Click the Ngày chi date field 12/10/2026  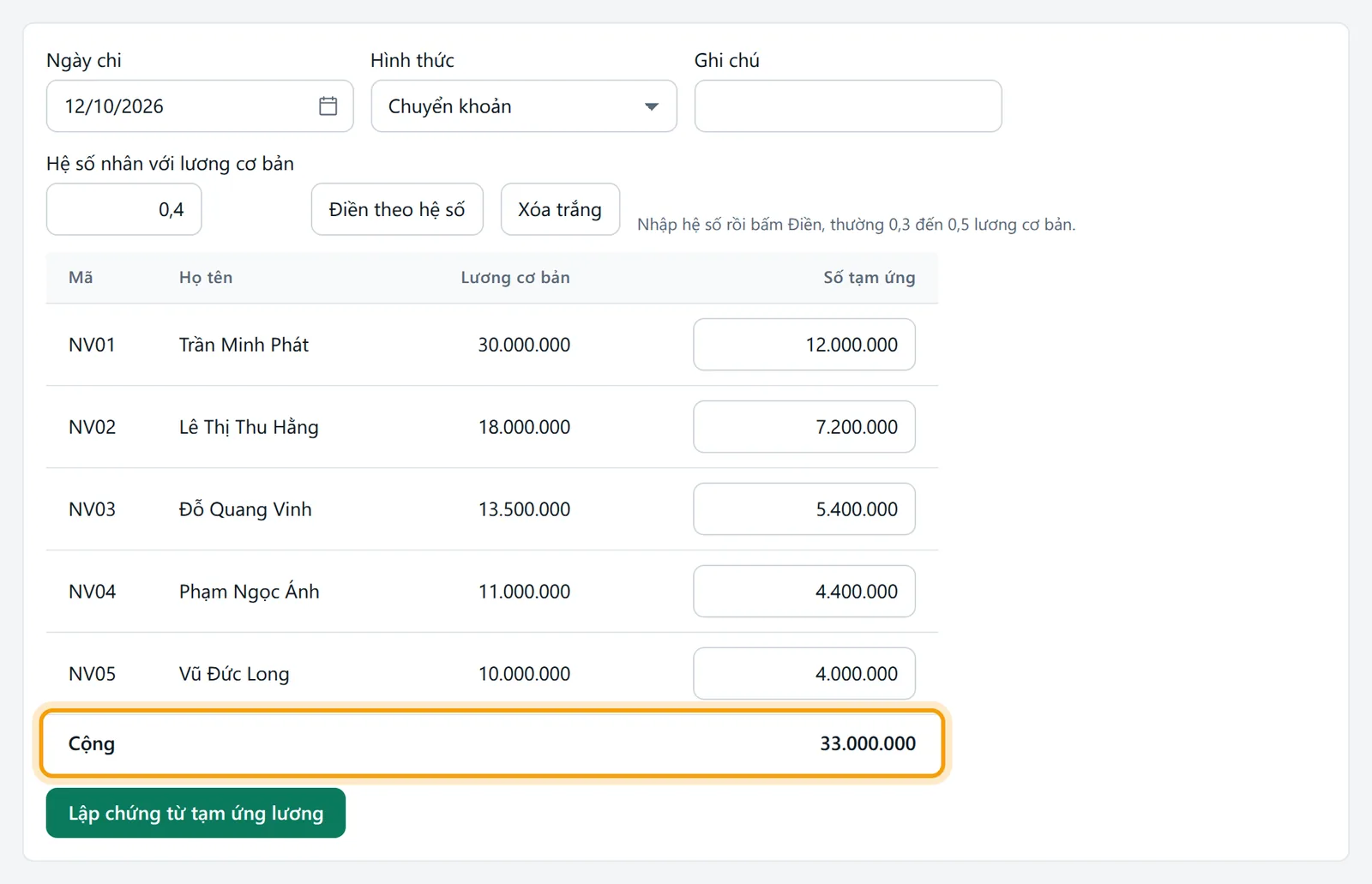[x=200, y=106]
